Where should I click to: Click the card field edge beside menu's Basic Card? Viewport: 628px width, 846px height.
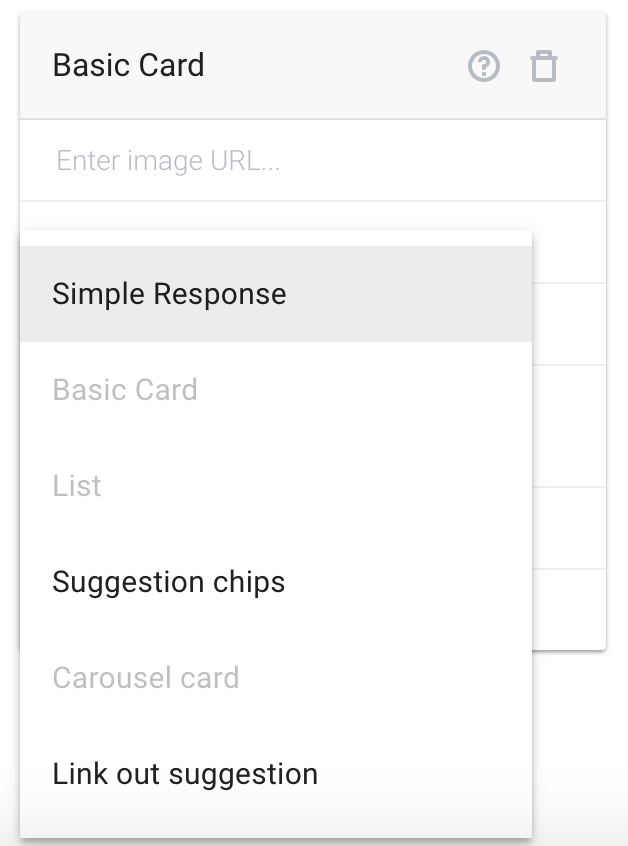click(x=569, y=426)
